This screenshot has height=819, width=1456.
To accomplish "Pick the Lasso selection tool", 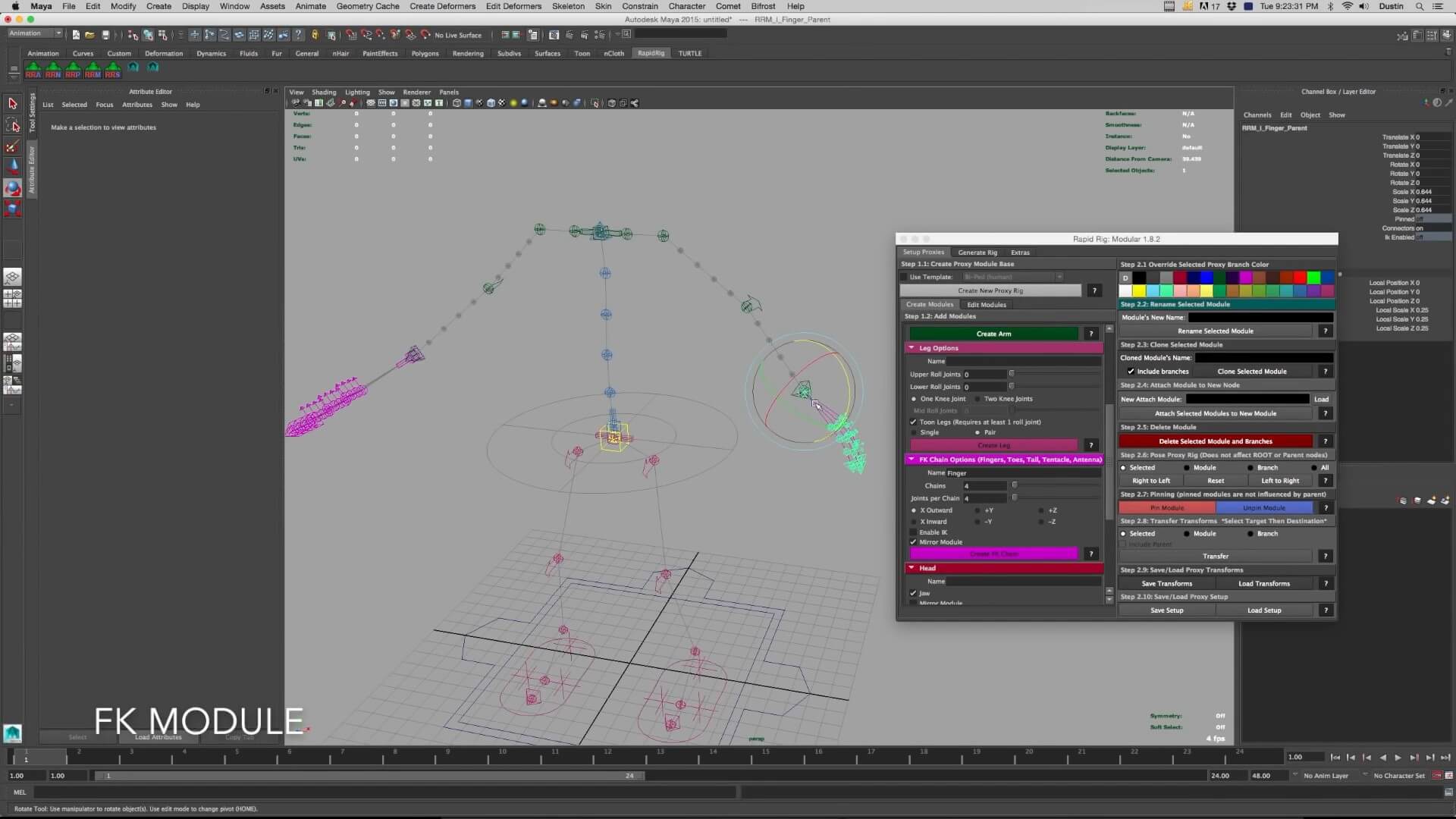I will (x=12, y=124).
